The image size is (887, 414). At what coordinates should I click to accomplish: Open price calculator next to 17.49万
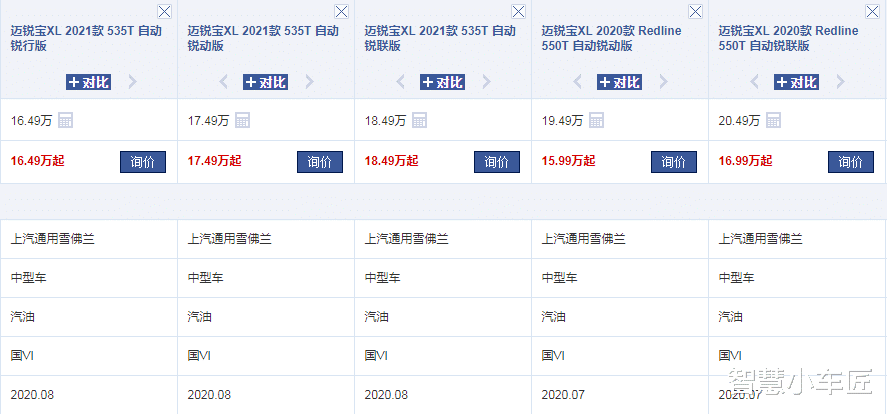pyautogui.click(x=243, y=120)
